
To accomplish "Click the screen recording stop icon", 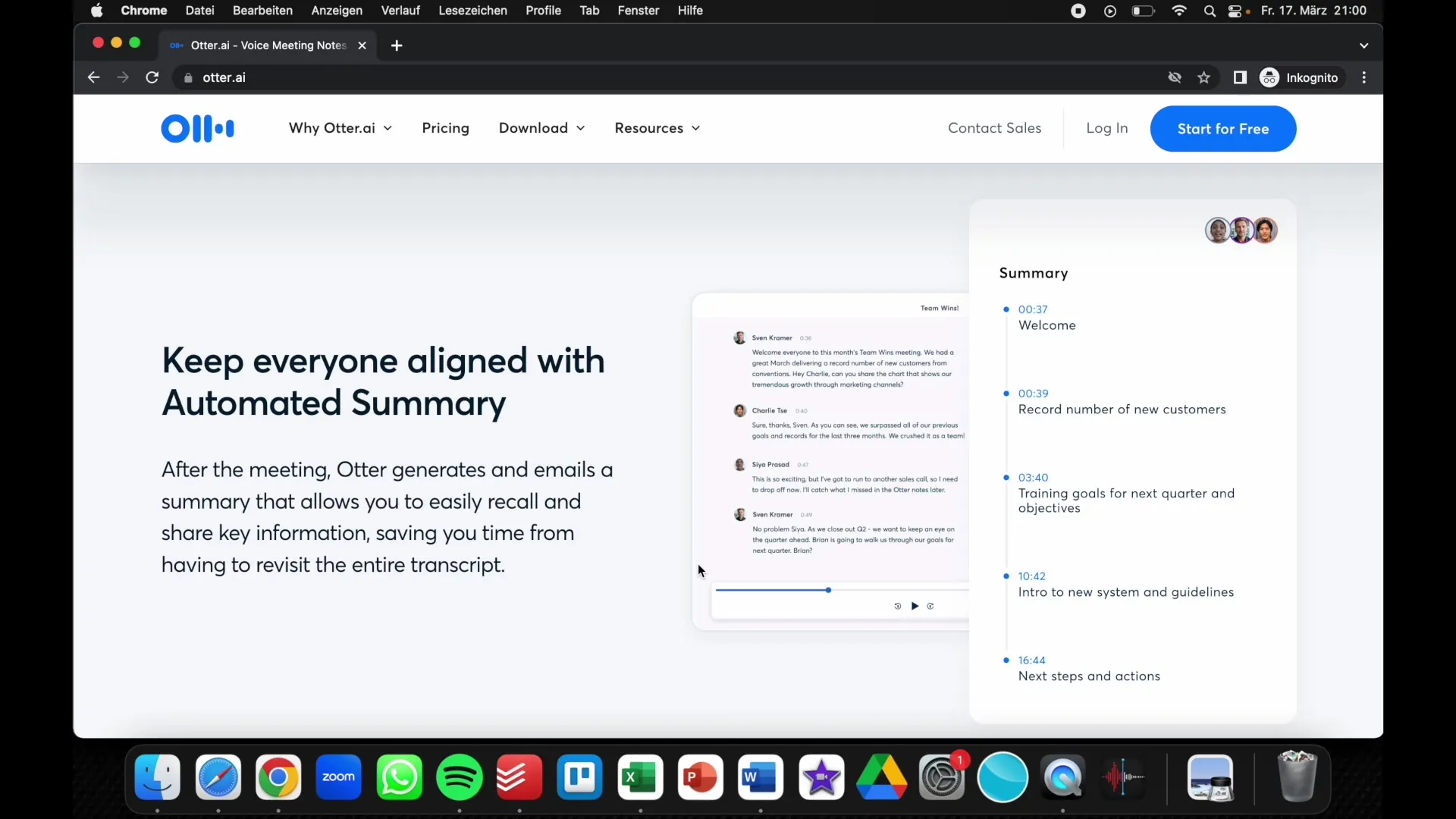I will pos(1078,11).
